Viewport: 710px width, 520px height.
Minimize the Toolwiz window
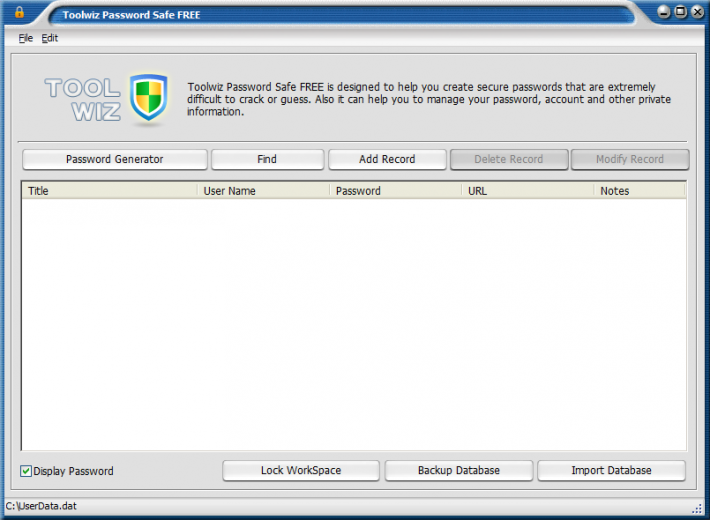tap(664, 12)
